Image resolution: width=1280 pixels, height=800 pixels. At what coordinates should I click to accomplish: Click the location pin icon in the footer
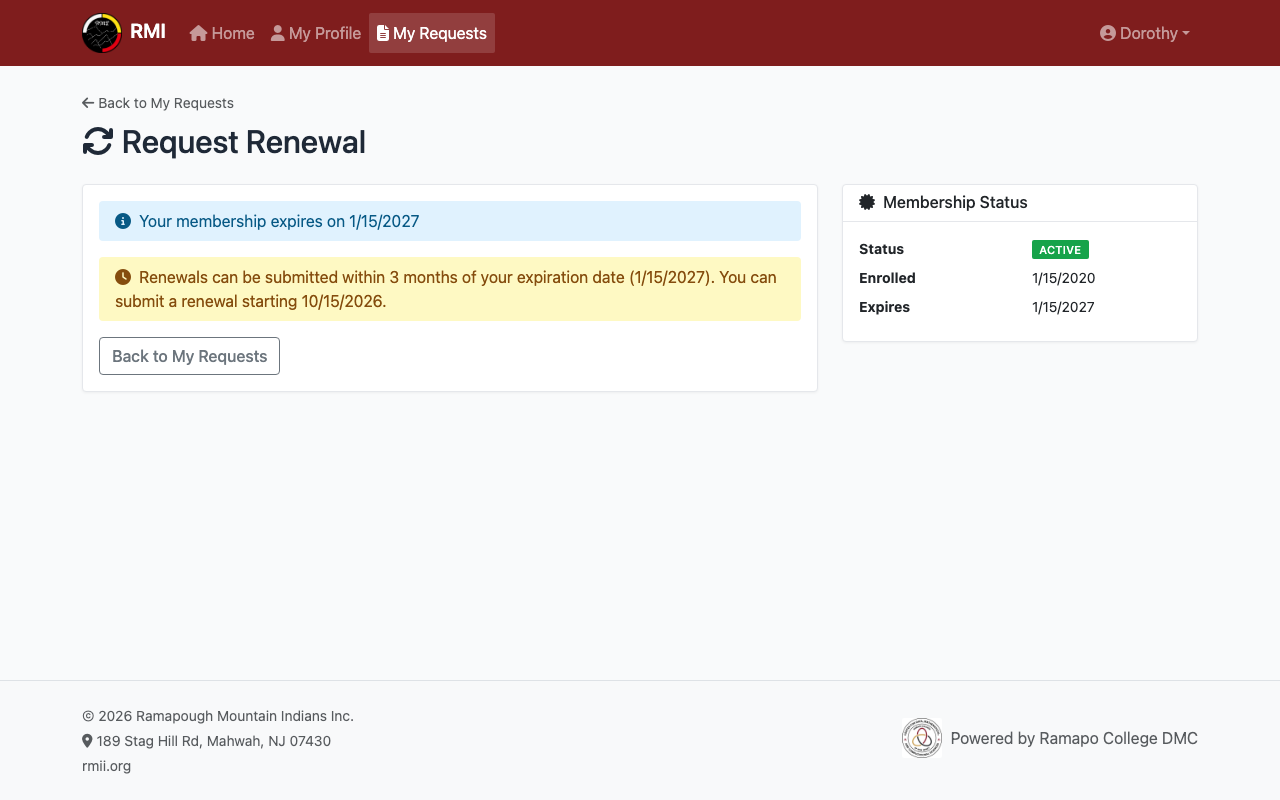pos(86,740)
